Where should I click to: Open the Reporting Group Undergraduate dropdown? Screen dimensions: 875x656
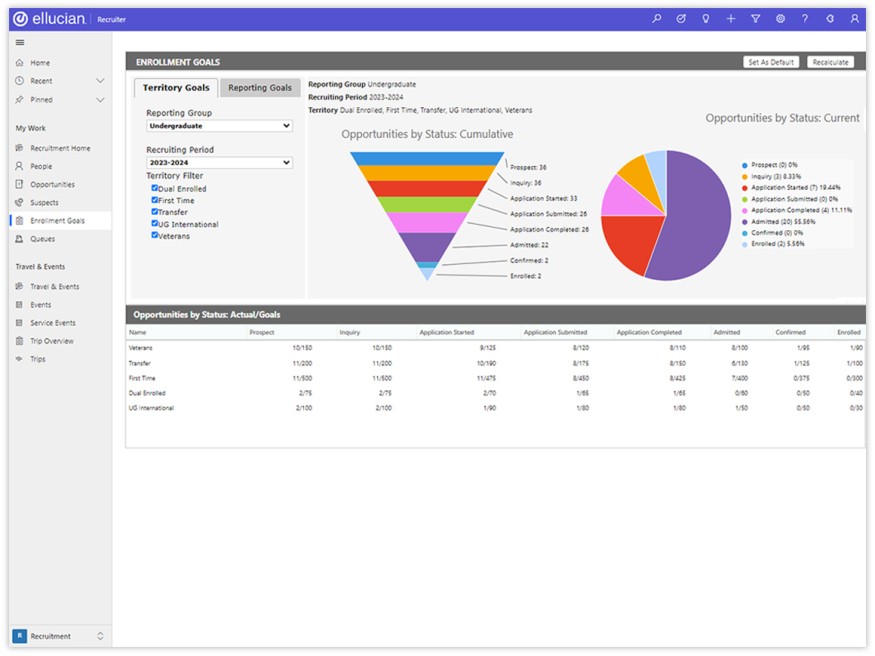click(x=219, y=127)
